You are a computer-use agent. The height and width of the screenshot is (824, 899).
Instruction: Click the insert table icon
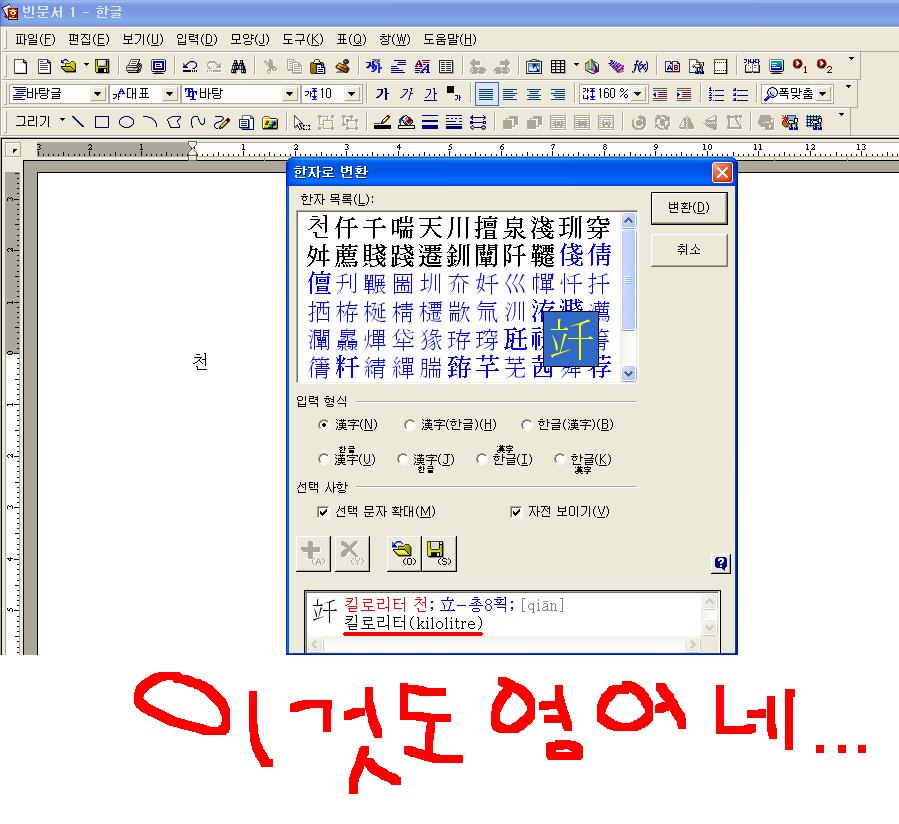(558, 67)
